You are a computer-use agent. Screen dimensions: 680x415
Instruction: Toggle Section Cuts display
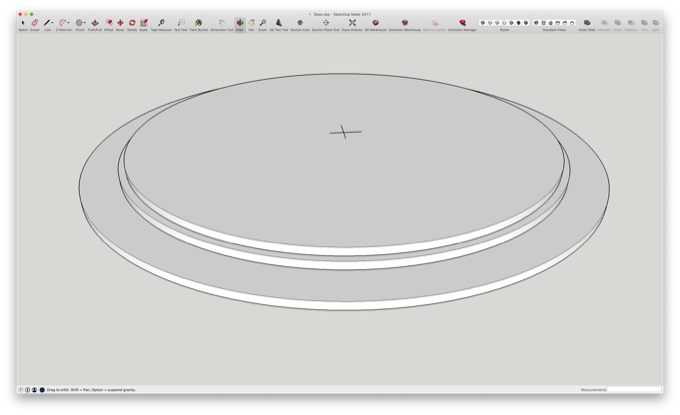click(300, 23)
